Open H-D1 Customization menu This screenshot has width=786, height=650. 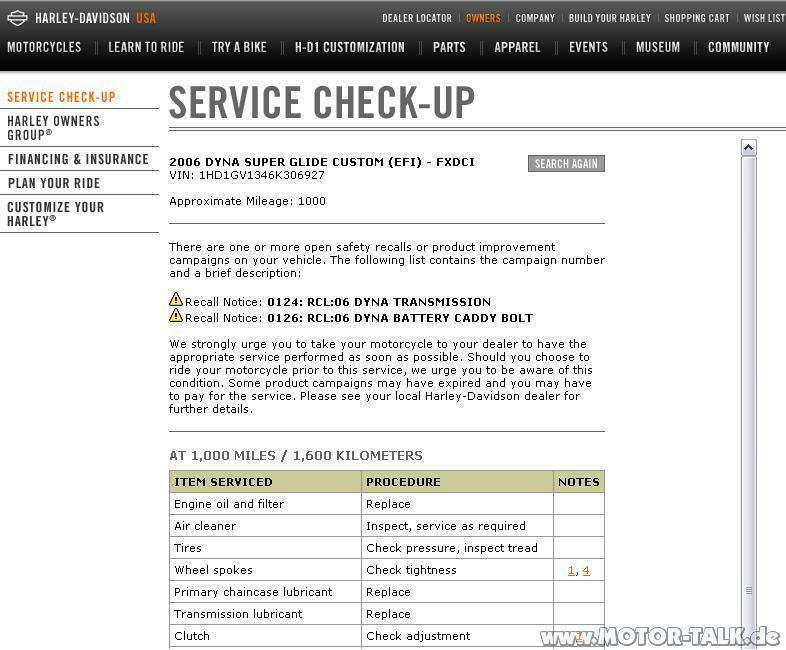pyautogui.click(x=350, y=47)
